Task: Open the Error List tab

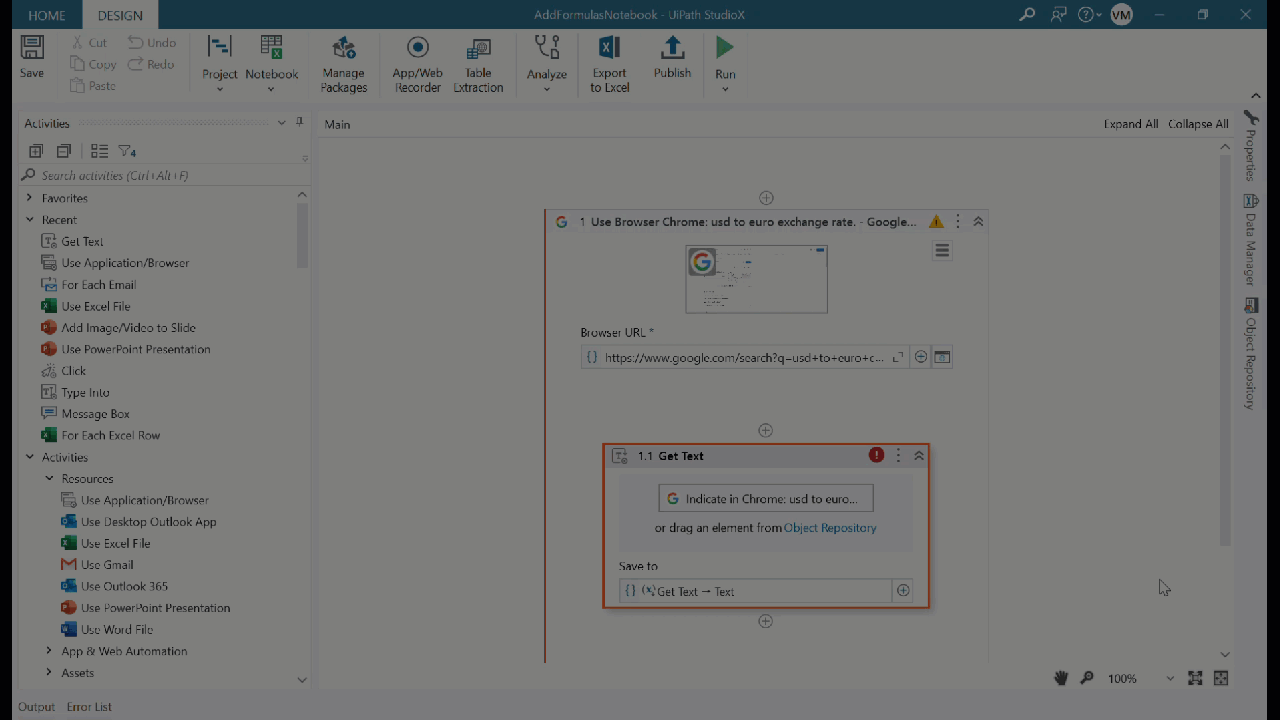Action: pyautogui.click(x=89, y=707)
